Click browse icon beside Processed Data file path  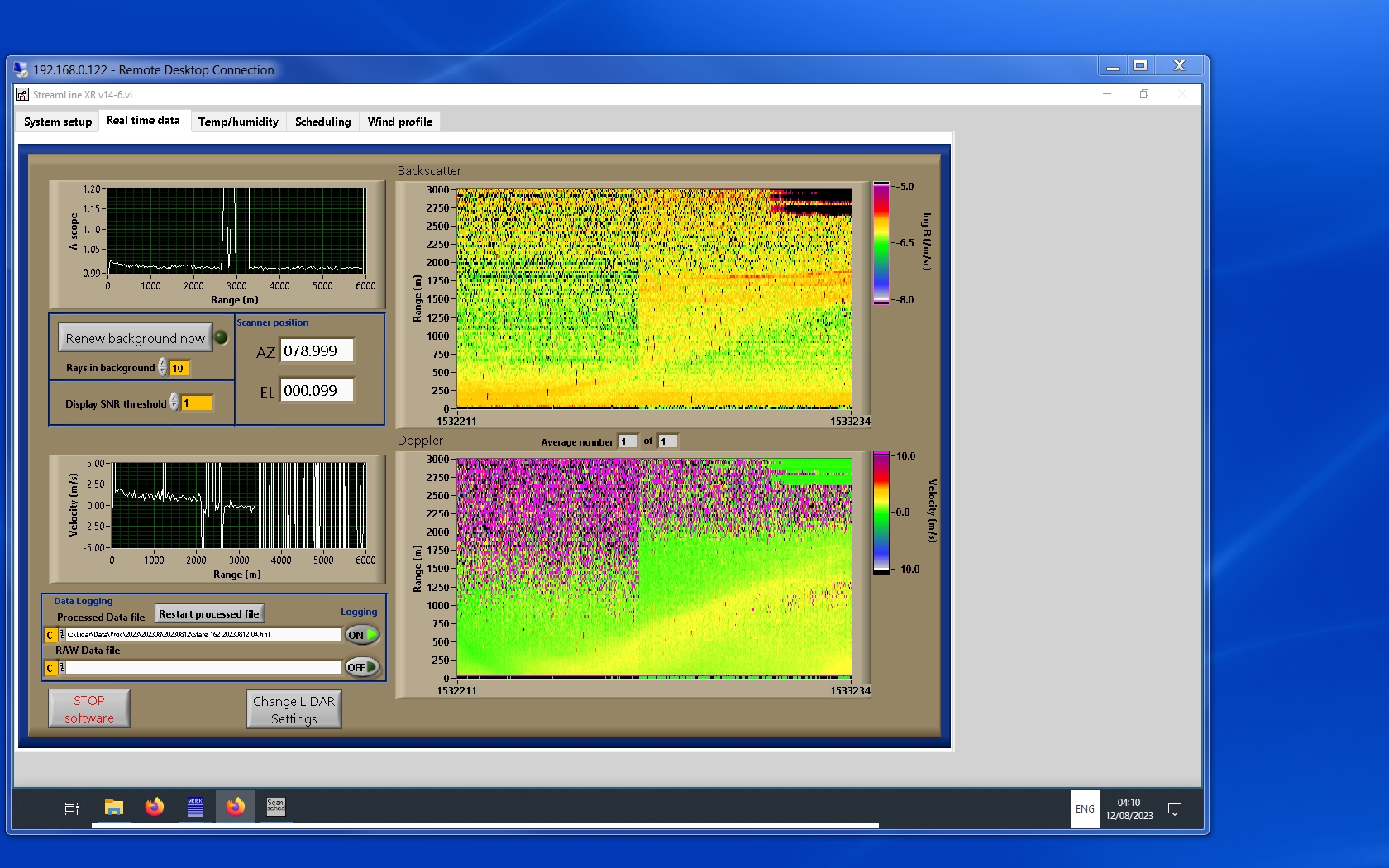(62, 635)
